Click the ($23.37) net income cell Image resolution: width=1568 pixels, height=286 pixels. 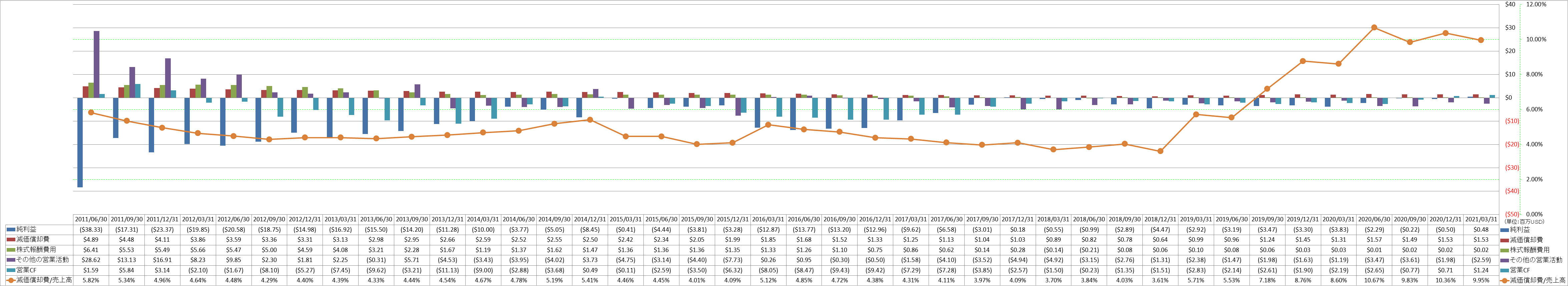point(162,229)
